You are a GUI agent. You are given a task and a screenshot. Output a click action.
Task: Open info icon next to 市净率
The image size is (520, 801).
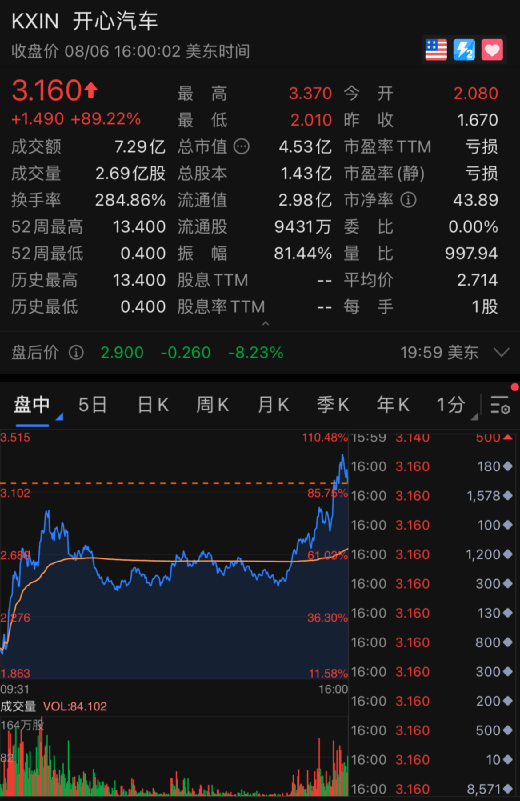click(x=408, y=200)
